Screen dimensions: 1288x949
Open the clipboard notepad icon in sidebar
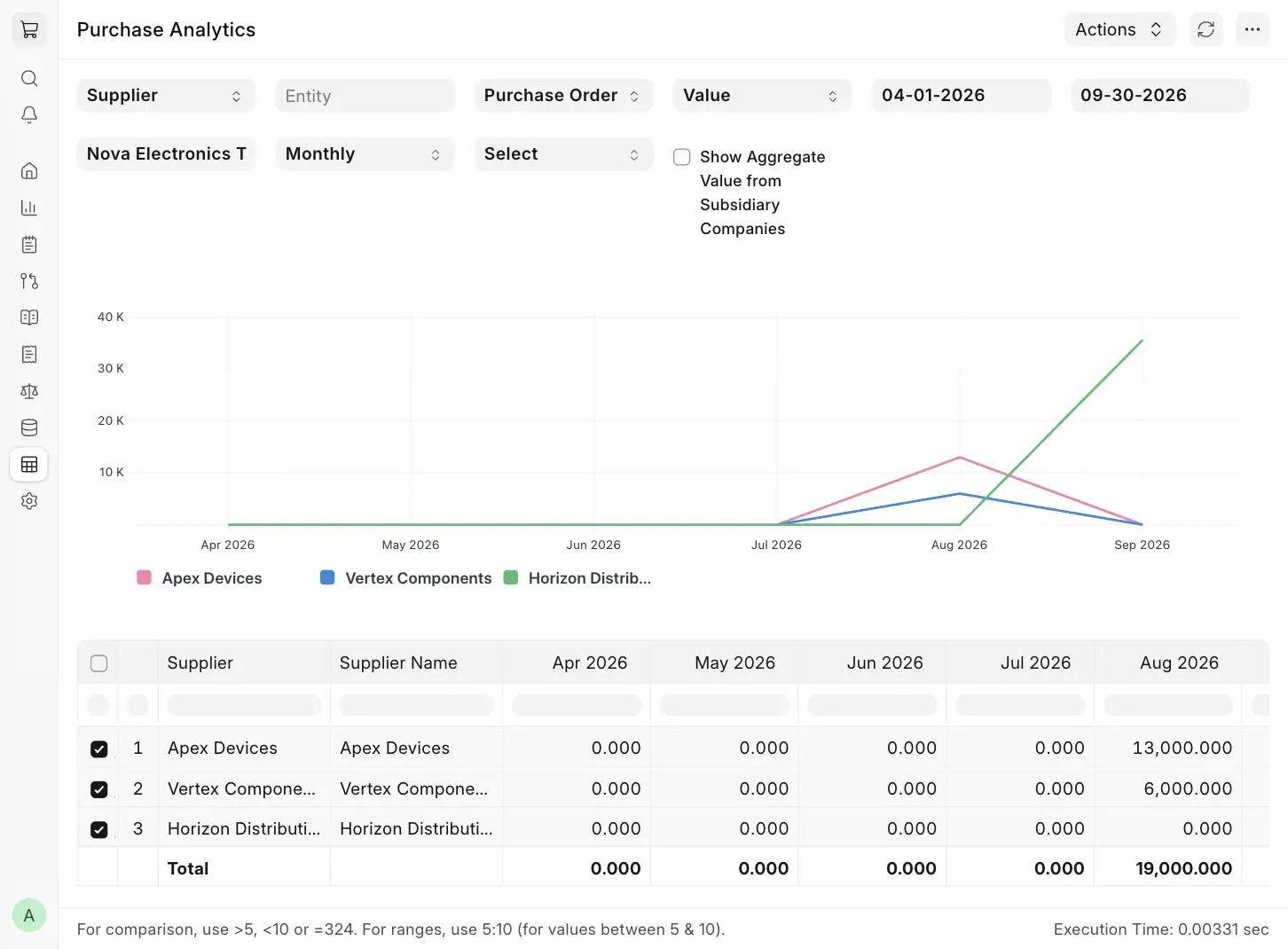(29, 244)
